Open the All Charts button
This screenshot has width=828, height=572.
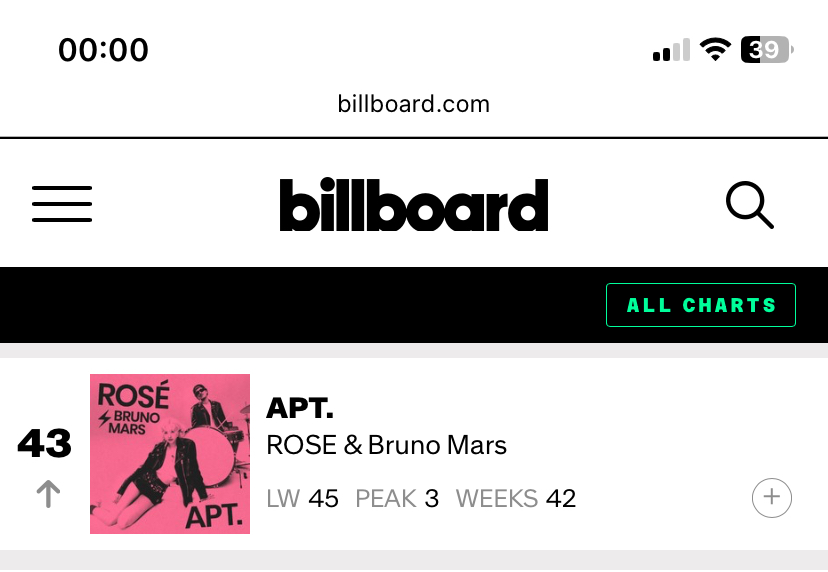tap(701, 305)
